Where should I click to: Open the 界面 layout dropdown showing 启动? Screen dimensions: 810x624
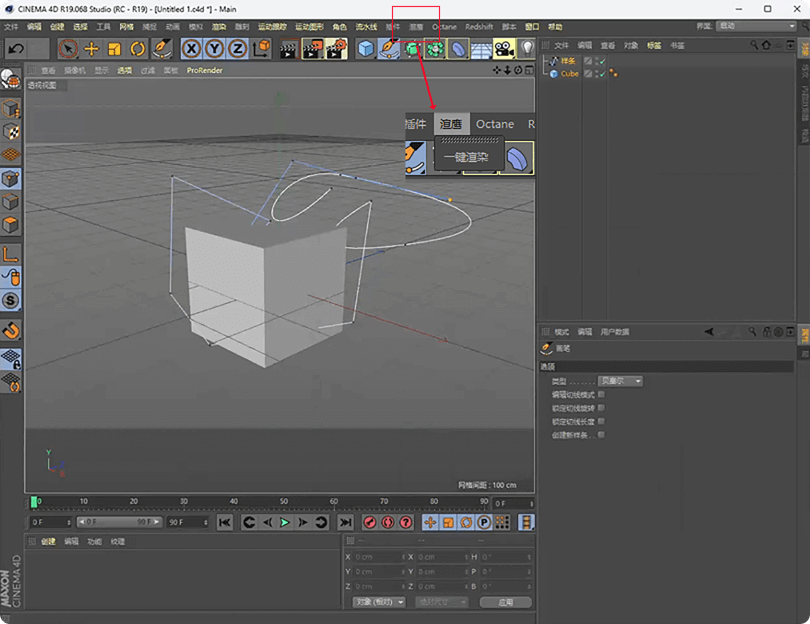click(757, 25)
